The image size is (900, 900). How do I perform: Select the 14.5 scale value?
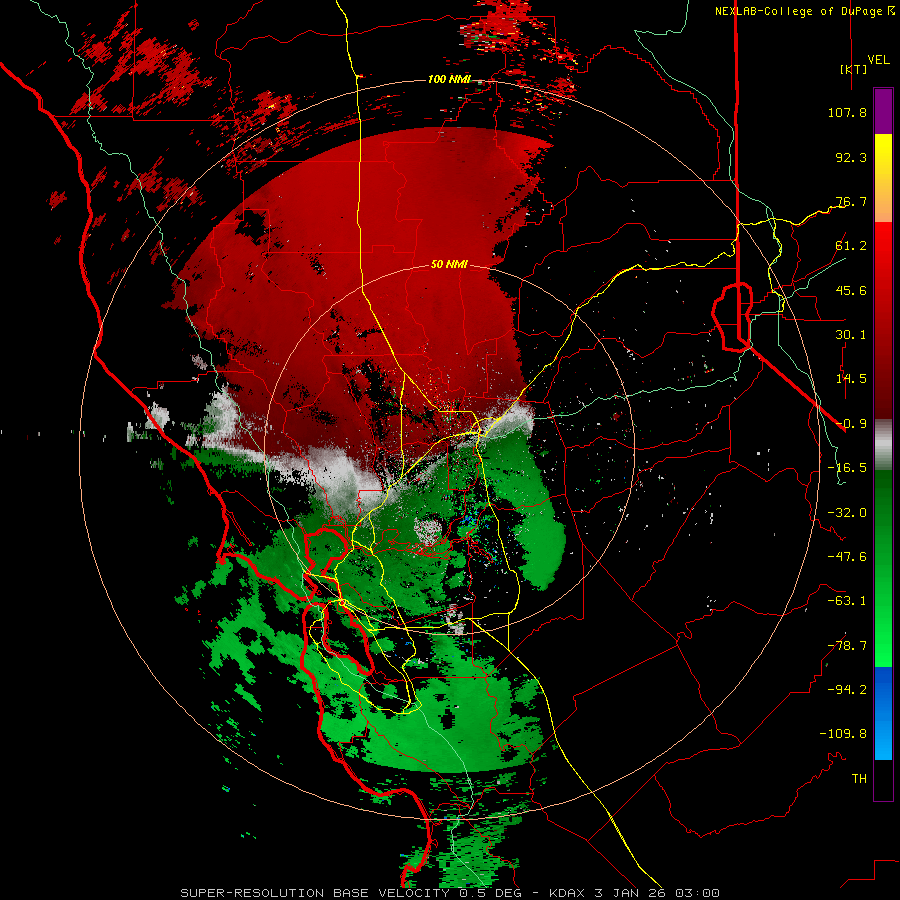click(x=851, y=379)
